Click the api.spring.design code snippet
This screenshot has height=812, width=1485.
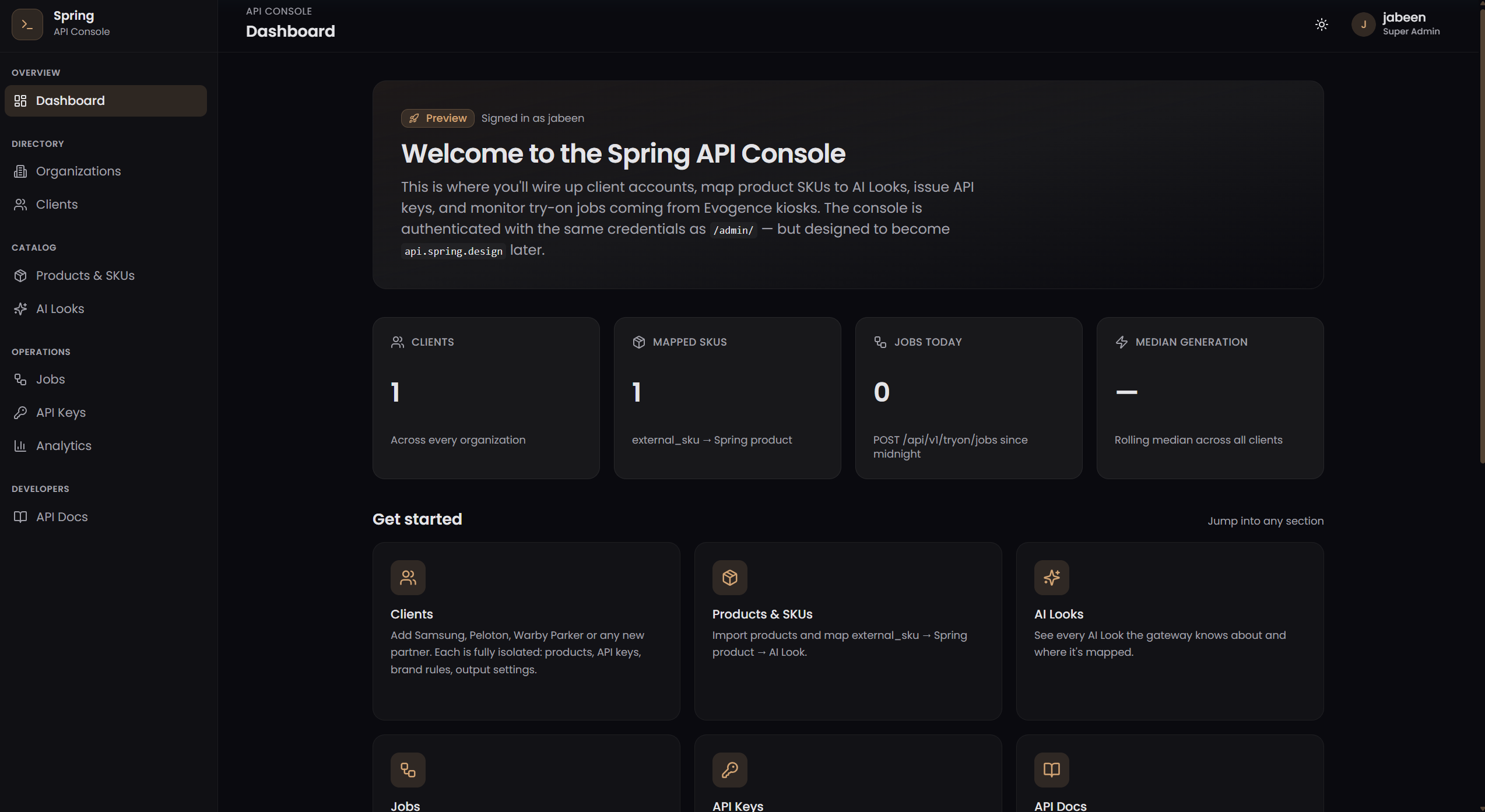click(454, 251)
